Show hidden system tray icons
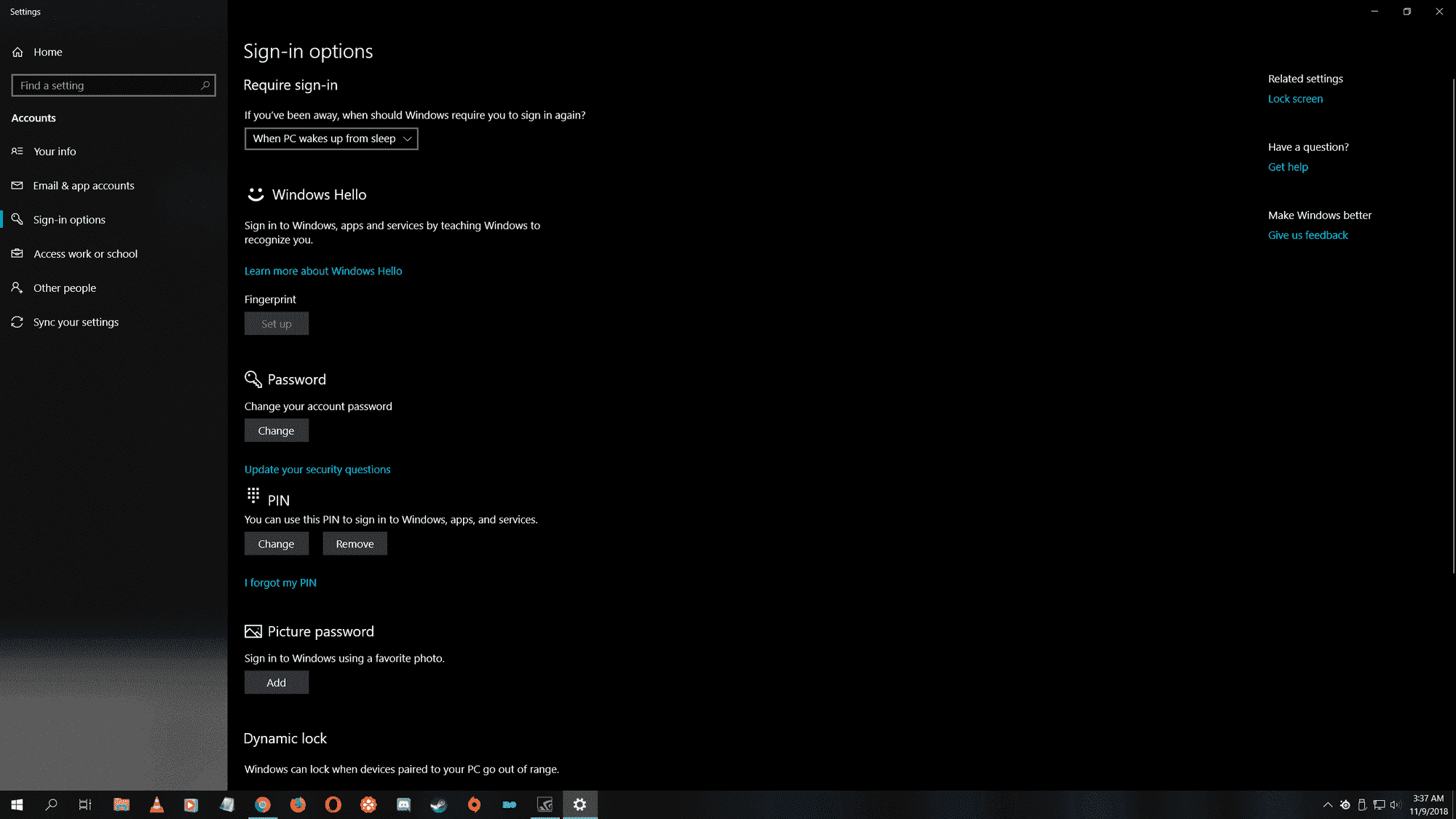The width and height of the screenshot is (1456, 819). [1327, 804]
